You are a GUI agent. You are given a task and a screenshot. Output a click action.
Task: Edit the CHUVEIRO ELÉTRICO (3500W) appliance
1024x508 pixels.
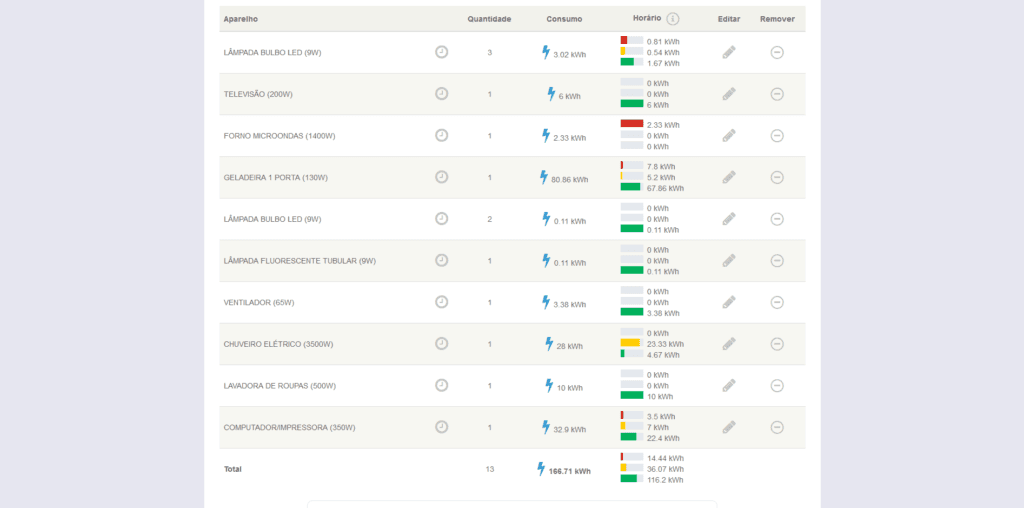point(729,344)
